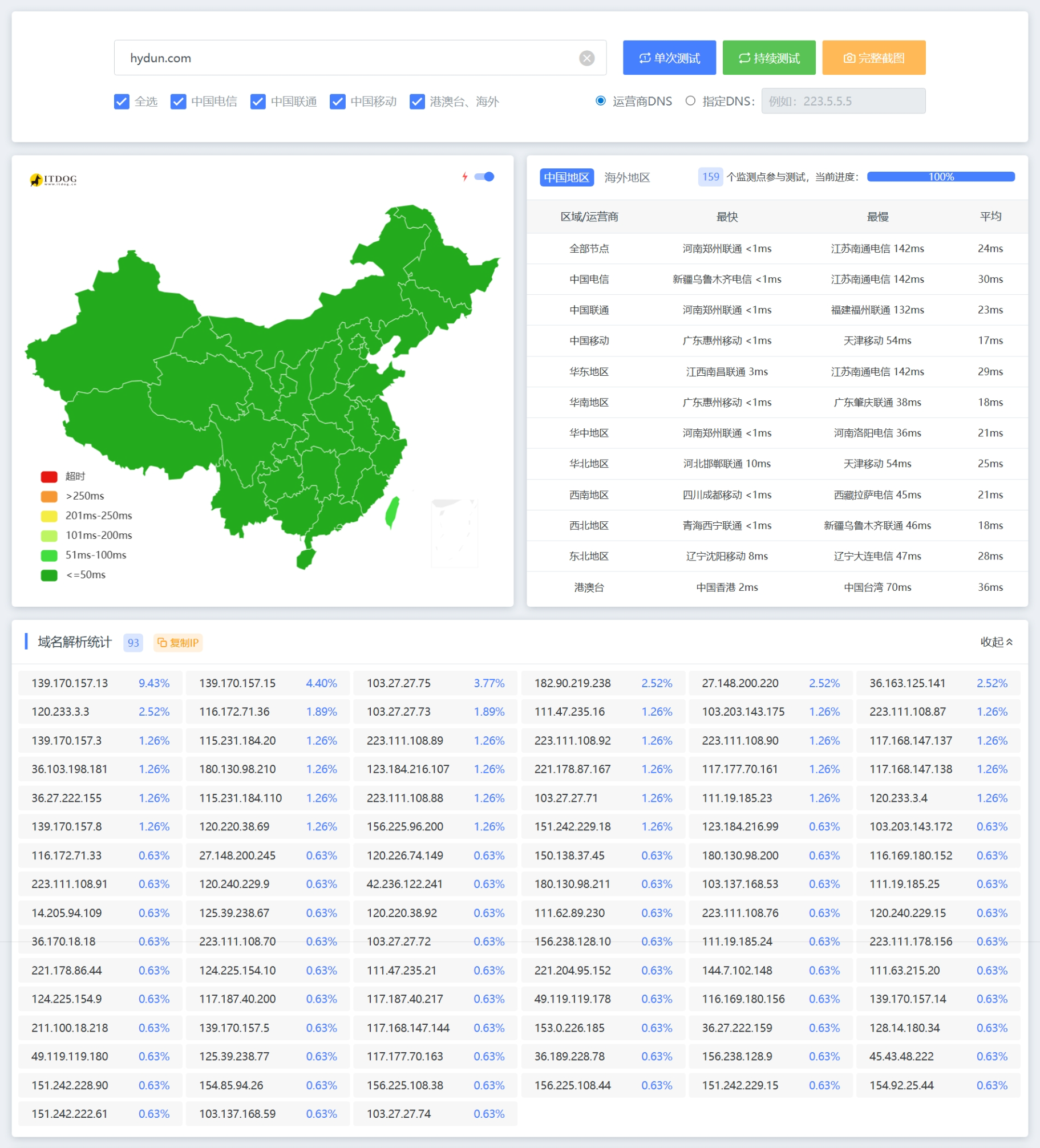Click the 100% test progress bar
This screenshot has width=1040, height=1148.
941,177
